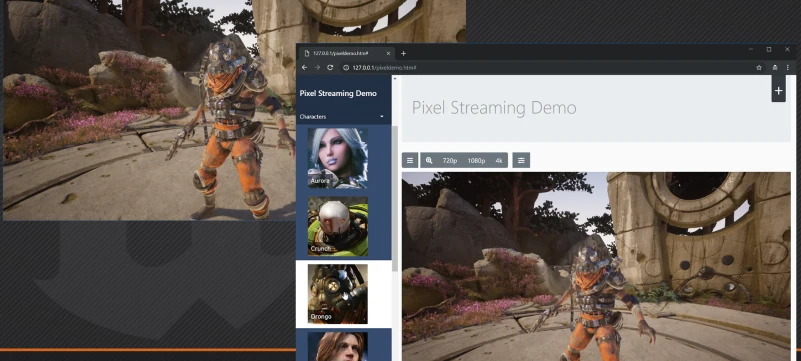This screenshot has width=801, height=361.
Task: Open the site information icon in address bar
Action: tap(346, 67)
